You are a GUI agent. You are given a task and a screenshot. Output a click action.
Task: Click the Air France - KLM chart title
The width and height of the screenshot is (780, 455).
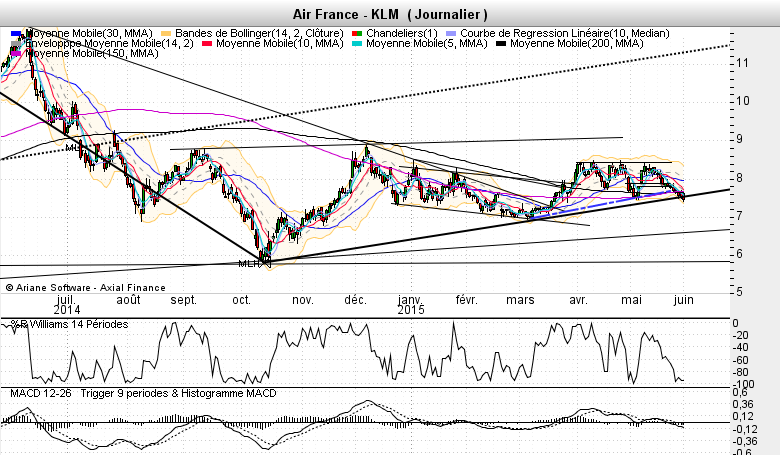390,14
